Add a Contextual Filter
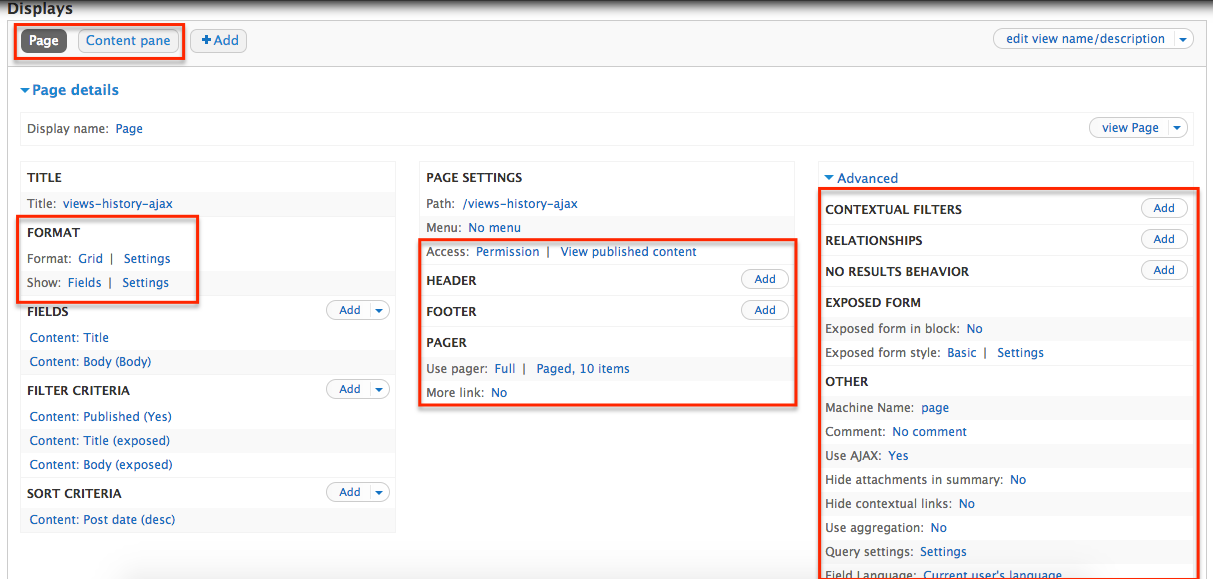Image resolution: width=1213 pixels, height=579 pixels. click(x=1163, y=207)
